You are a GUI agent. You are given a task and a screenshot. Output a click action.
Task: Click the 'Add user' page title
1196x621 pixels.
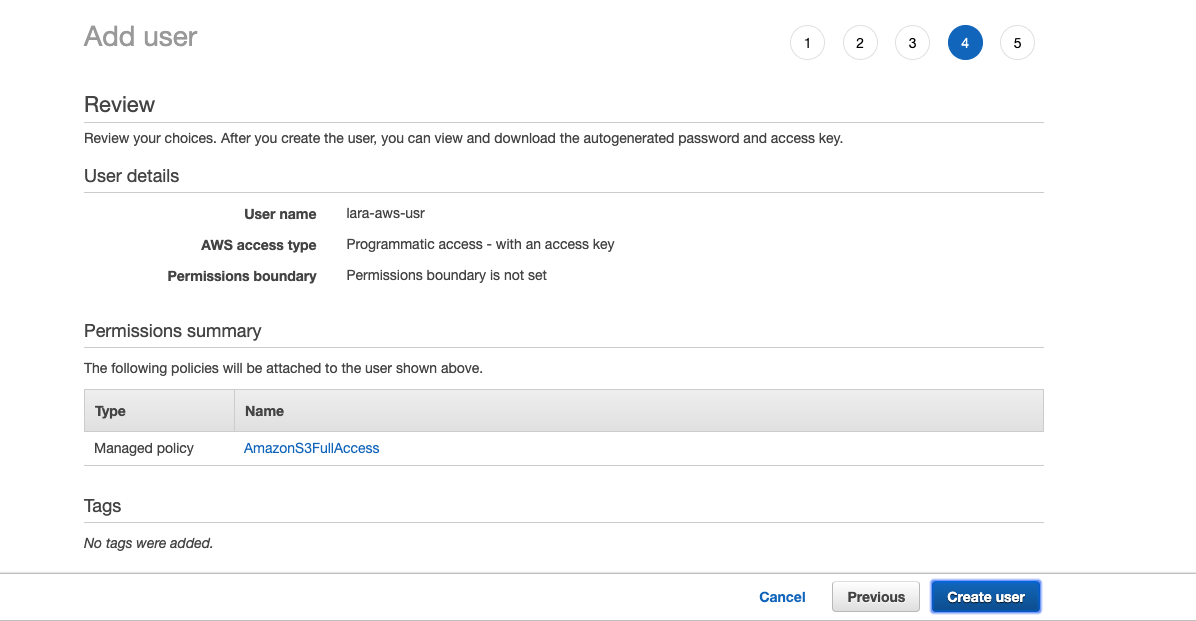(x=140, y=37)
